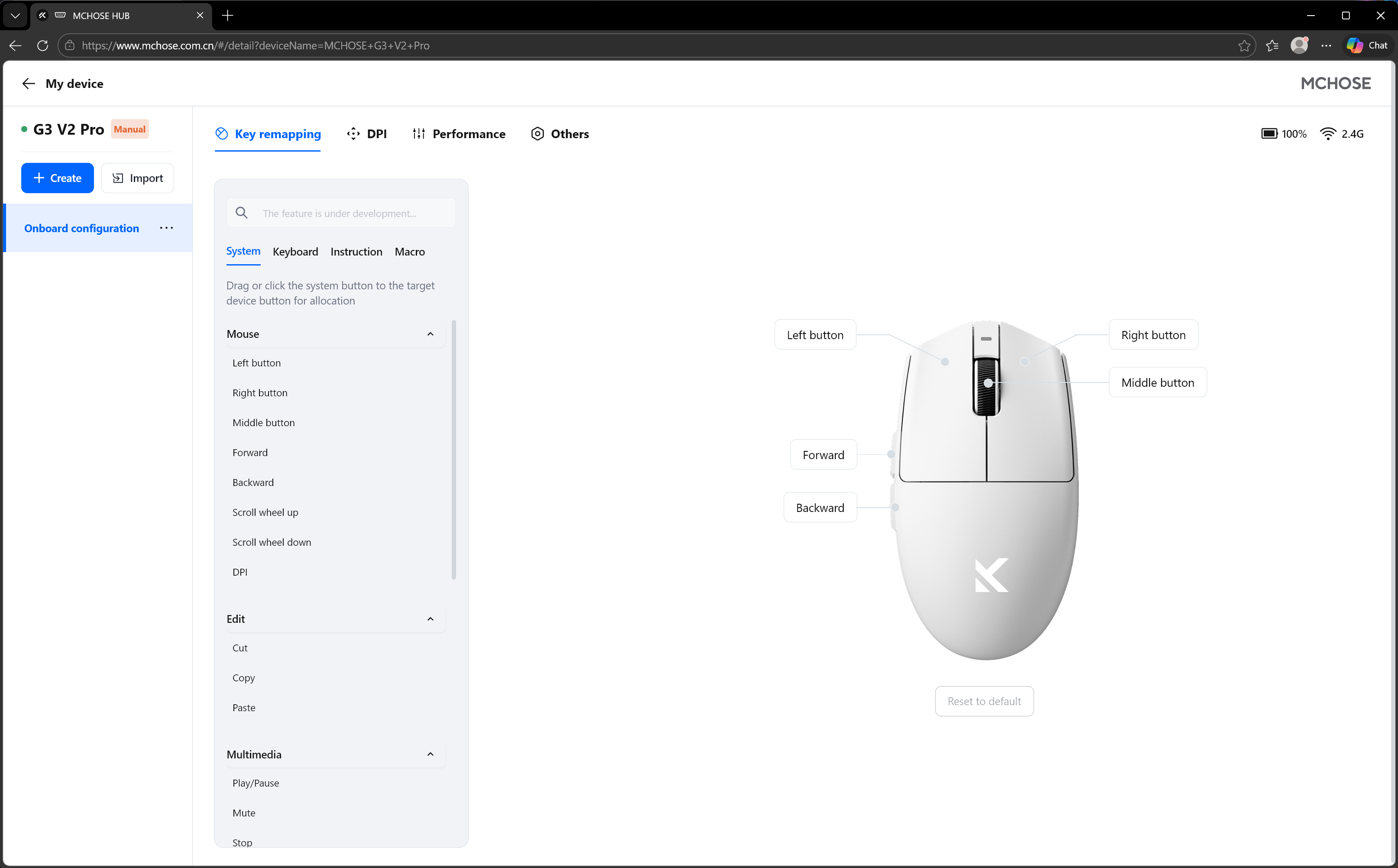This screenshot has width=1398, height=868.
Task: Switch to the DPI tab
Action: tap(367, 134)
